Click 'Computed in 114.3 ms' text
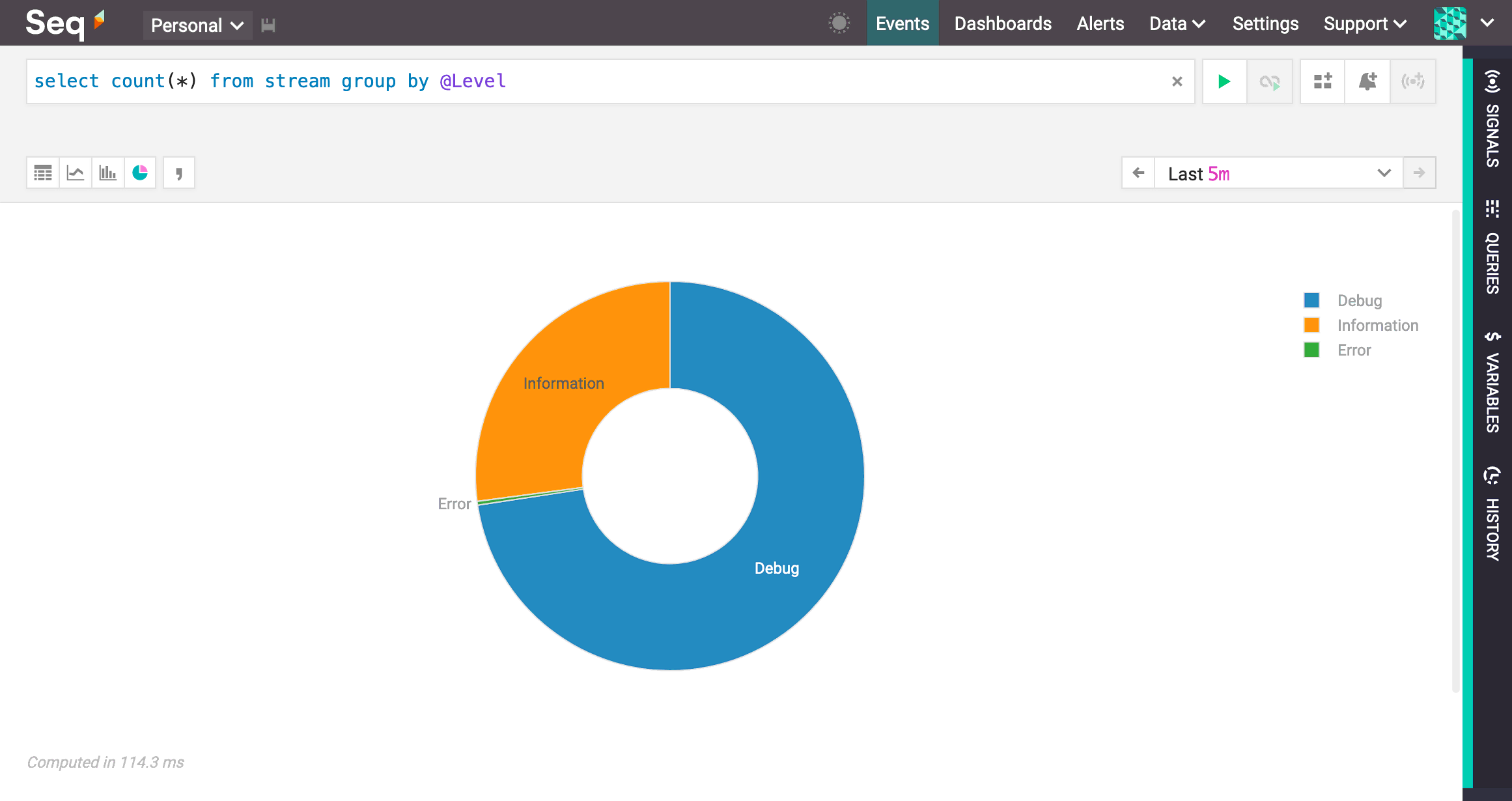Viewport: 1512px width, 801px height. click(105, 762)
